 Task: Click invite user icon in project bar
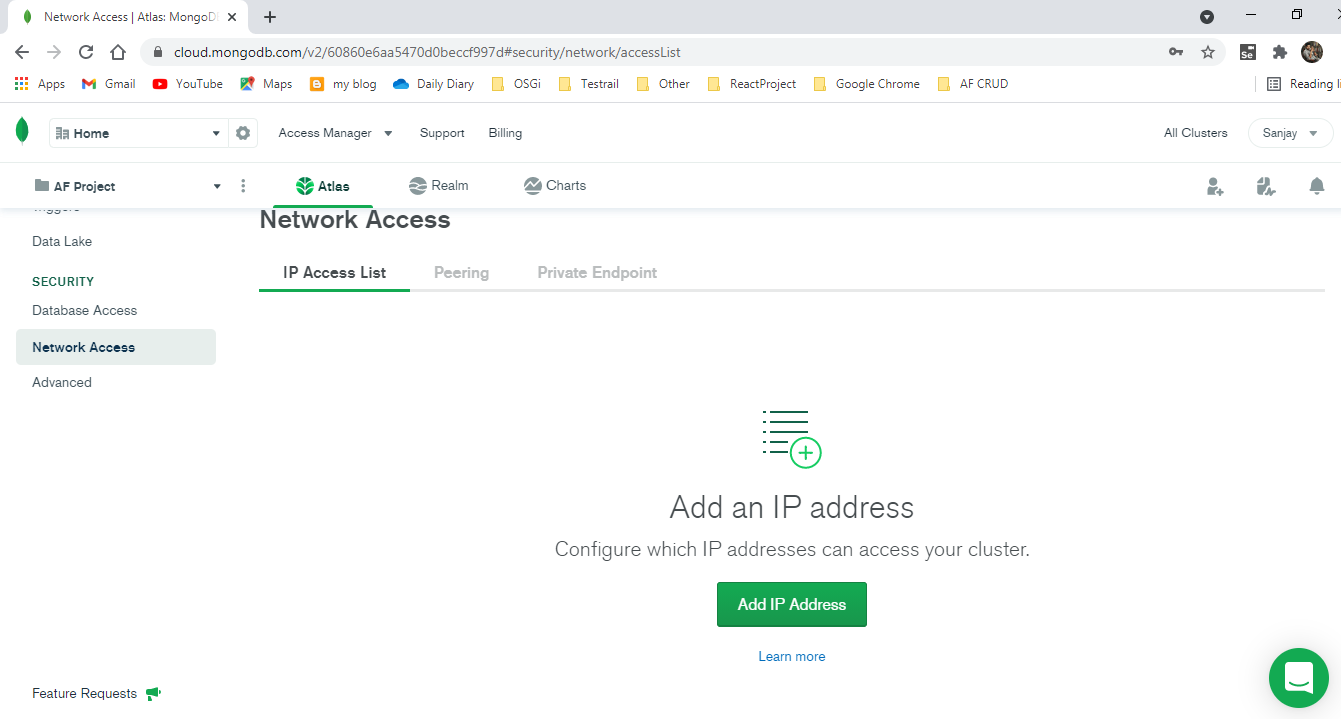click(x=1215, y=186)
